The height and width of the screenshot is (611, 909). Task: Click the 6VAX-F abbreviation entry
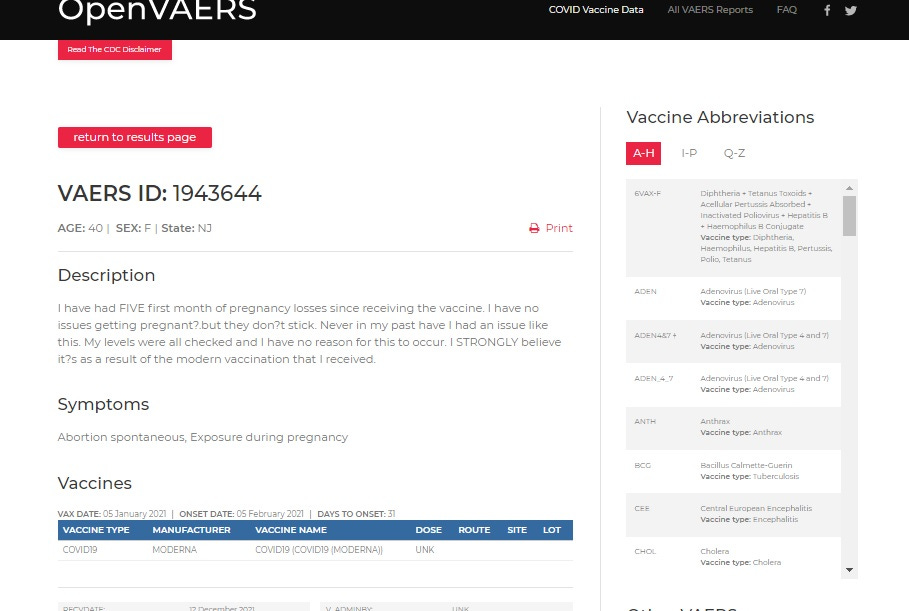[733, 227]
